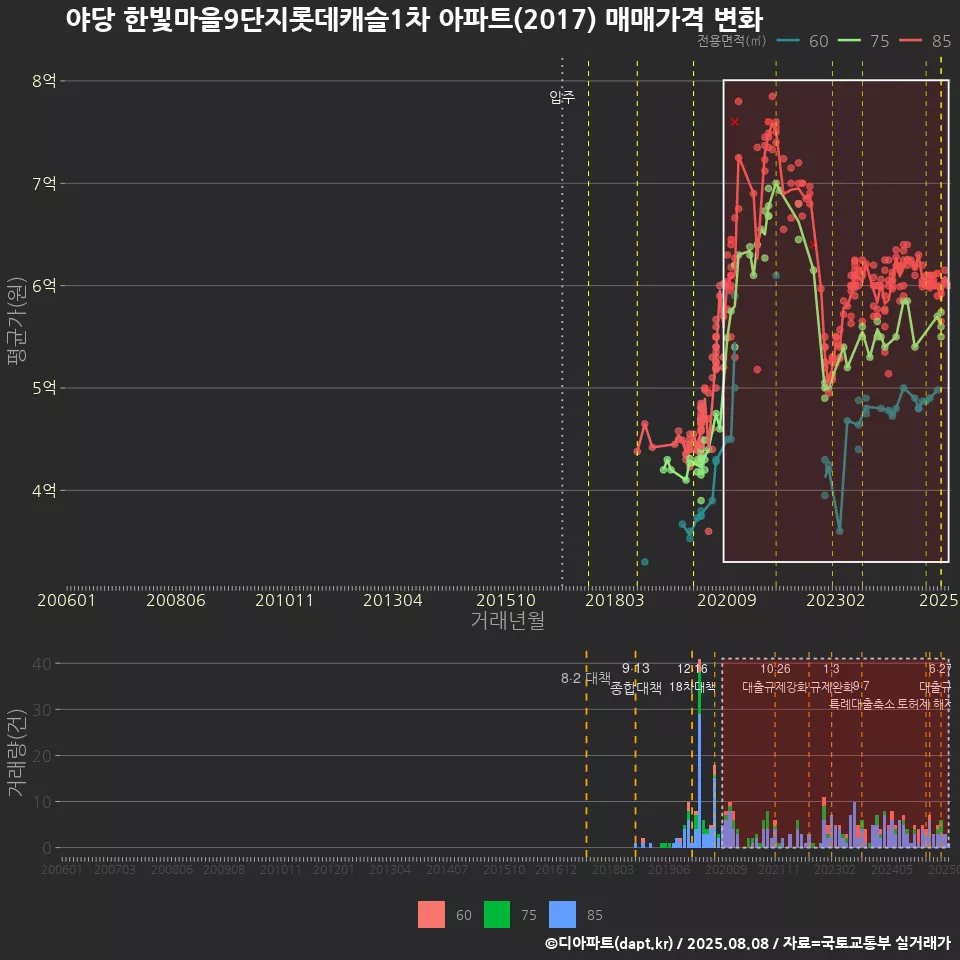
Task: Click the 종합대책 annotation text
Action: click(x=636, y=688)
